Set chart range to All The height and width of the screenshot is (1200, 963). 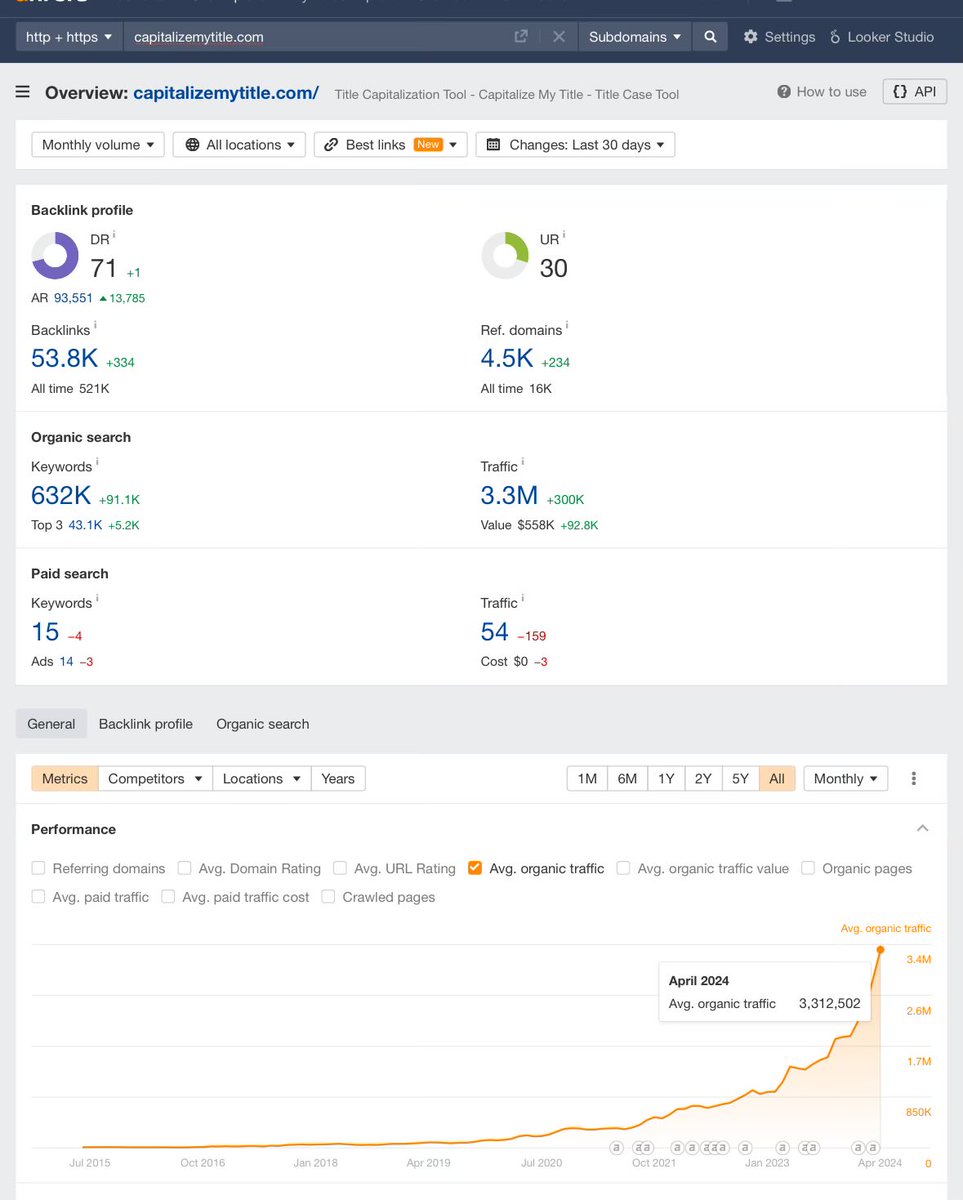pos(777,778)
